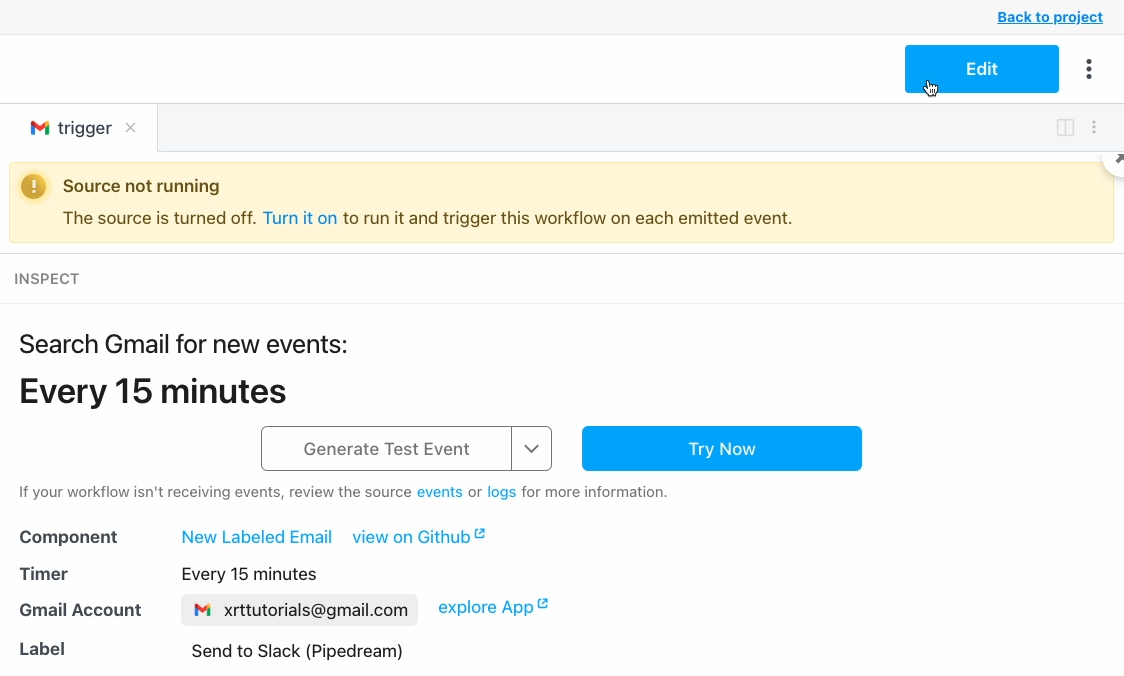Click the blue Edit button
Screen dimensions: 1124x676
(981, 69)
